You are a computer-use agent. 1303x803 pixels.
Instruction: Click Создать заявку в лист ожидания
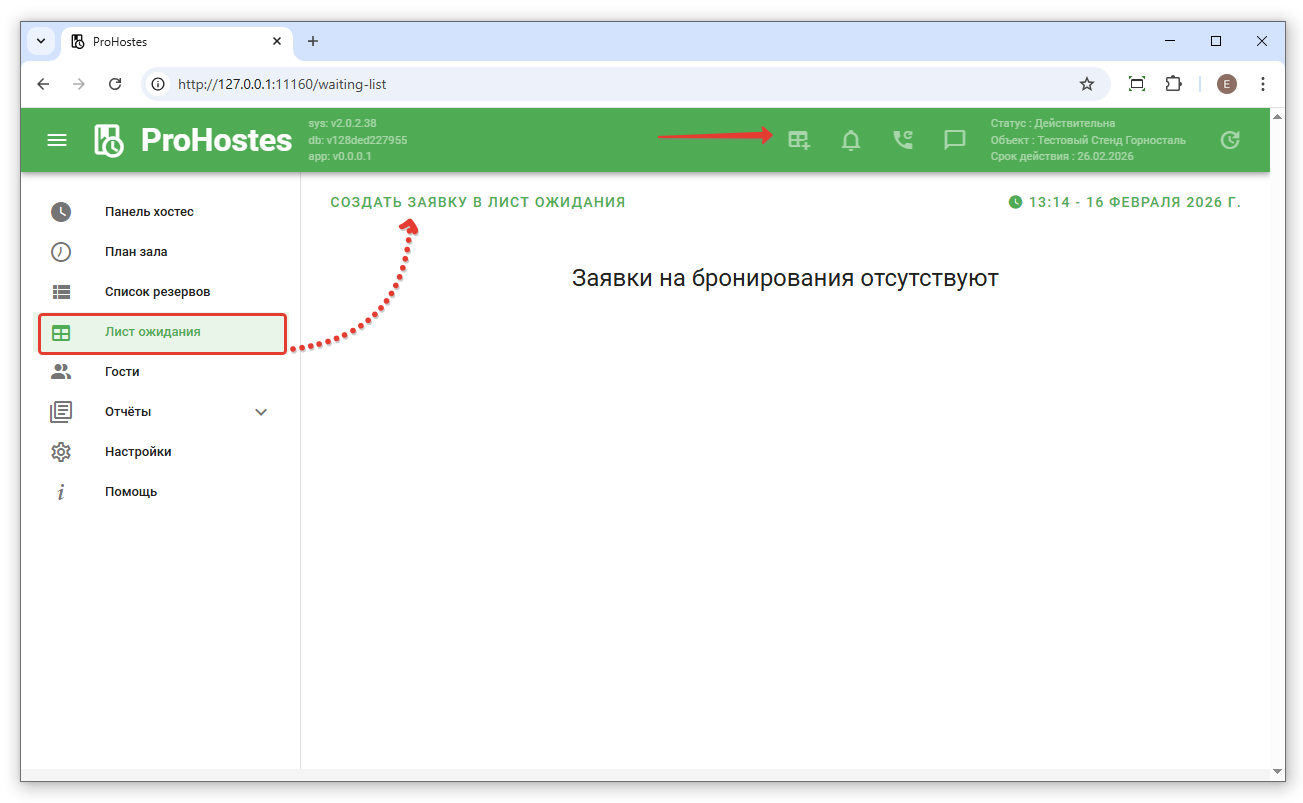[x=478, y=202]
